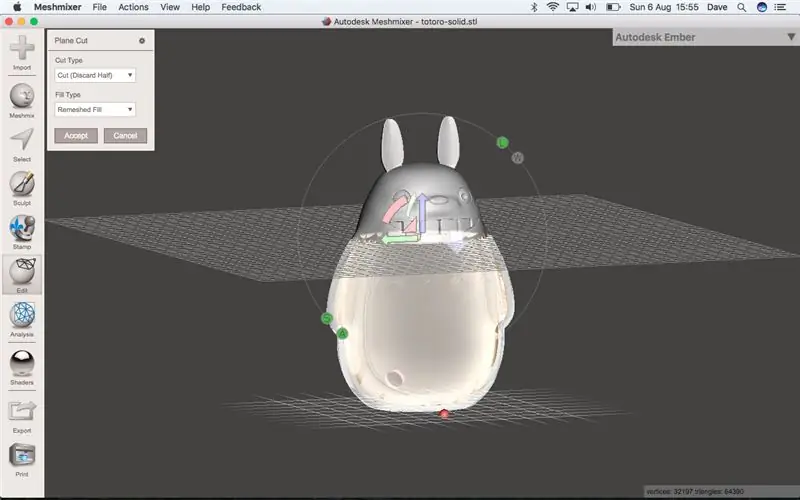Click the green handle above the A marker
Screen dimensions: 800x500
[x=327, y=319]
